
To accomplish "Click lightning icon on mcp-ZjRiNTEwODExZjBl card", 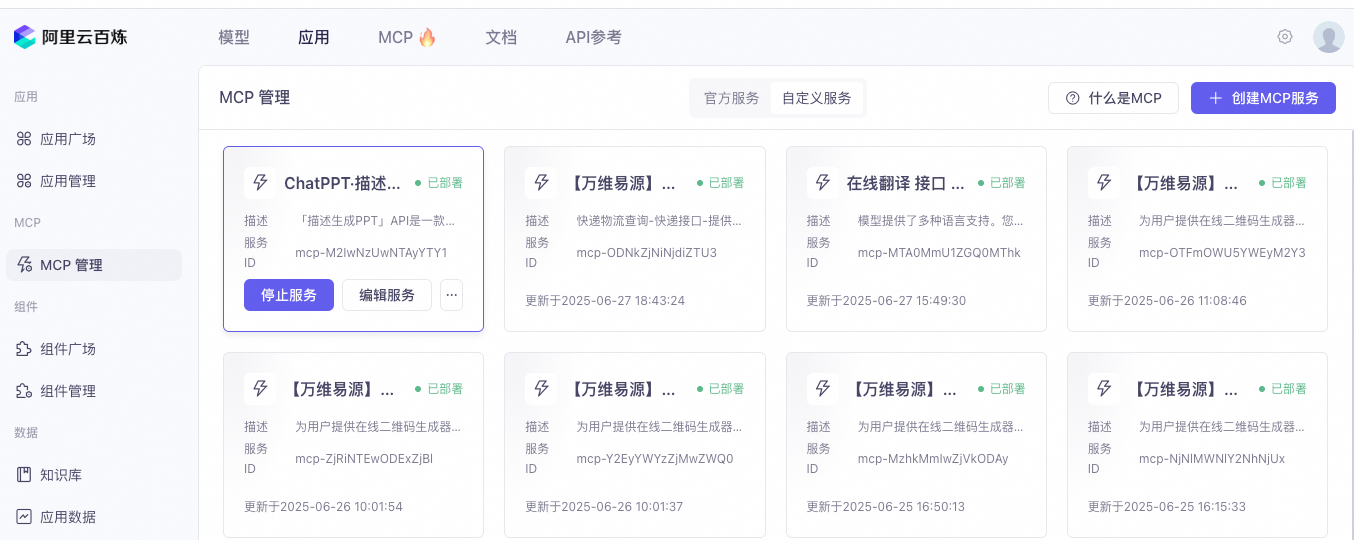I will tap(260, 389).
